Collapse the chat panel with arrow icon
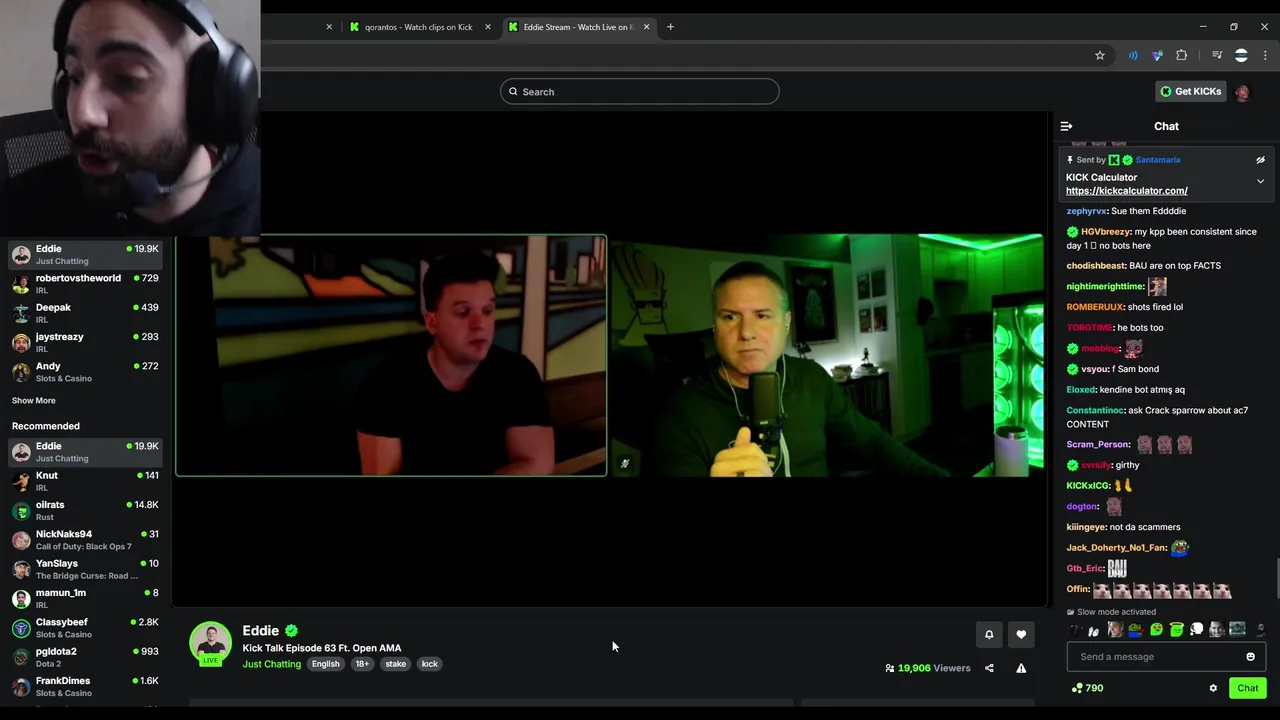This screenshot has width=1280, height=720. click(1066, 126)
